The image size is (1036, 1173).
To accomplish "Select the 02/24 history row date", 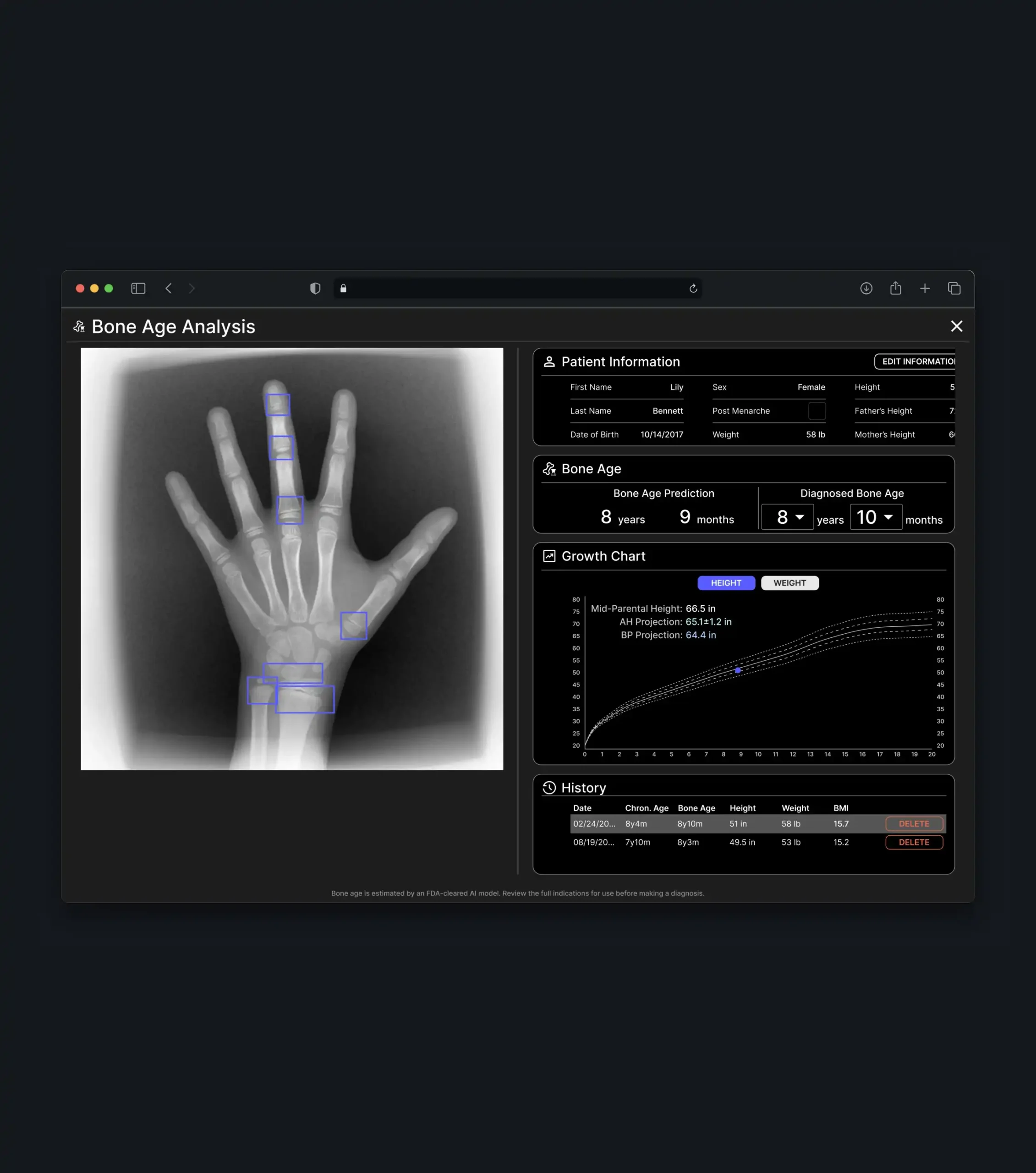I will (x=594, y=823).
